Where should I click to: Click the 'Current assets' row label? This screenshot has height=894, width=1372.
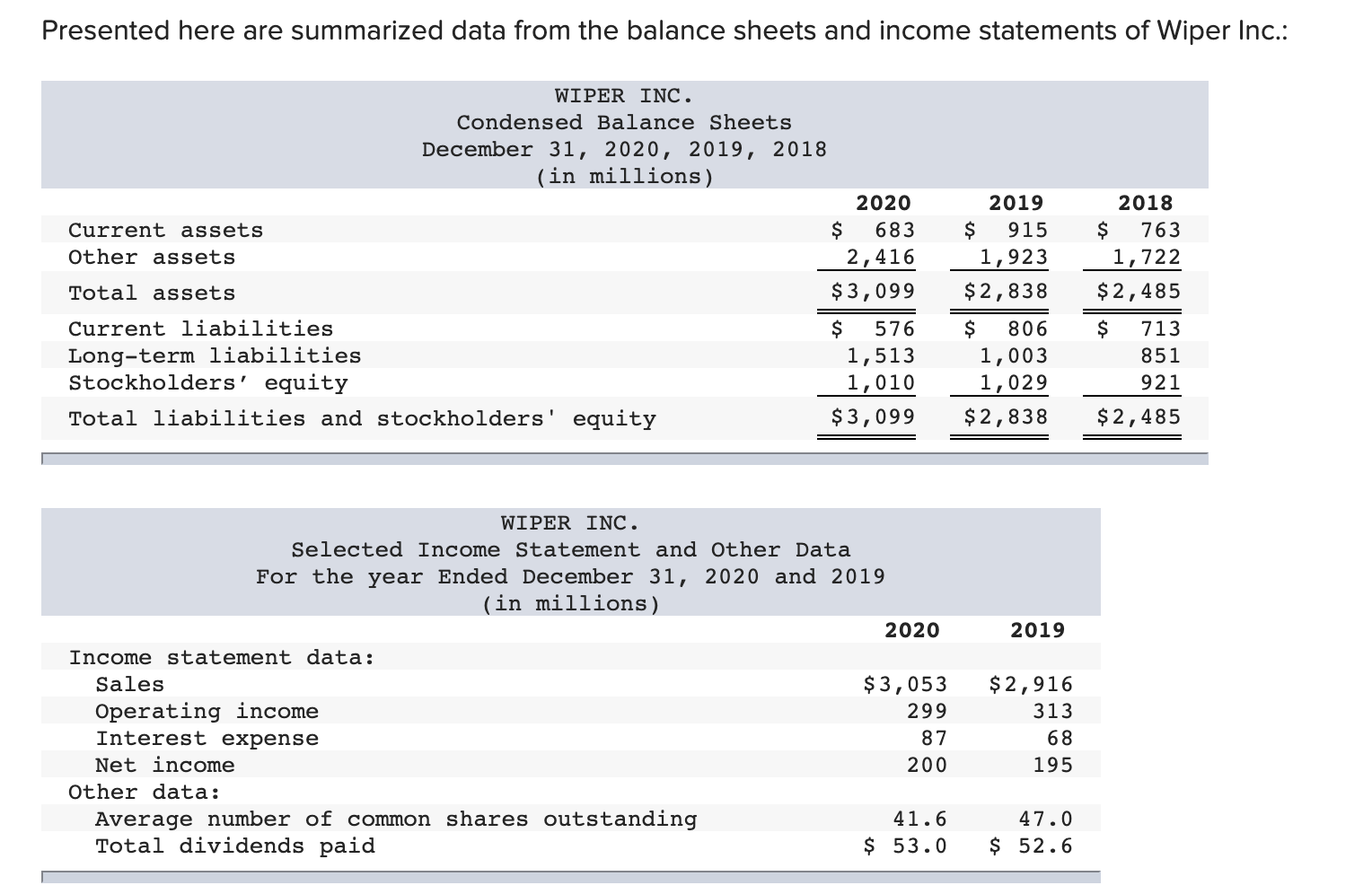(166, 231)
